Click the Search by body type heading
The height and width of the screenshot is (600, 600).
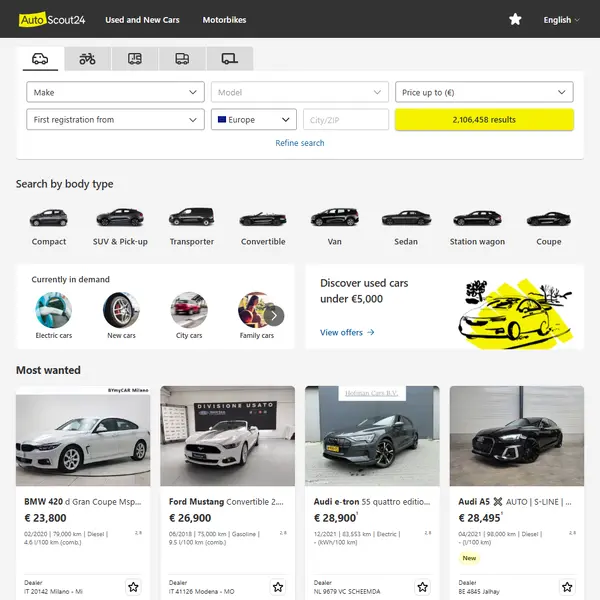coord(65,184)
